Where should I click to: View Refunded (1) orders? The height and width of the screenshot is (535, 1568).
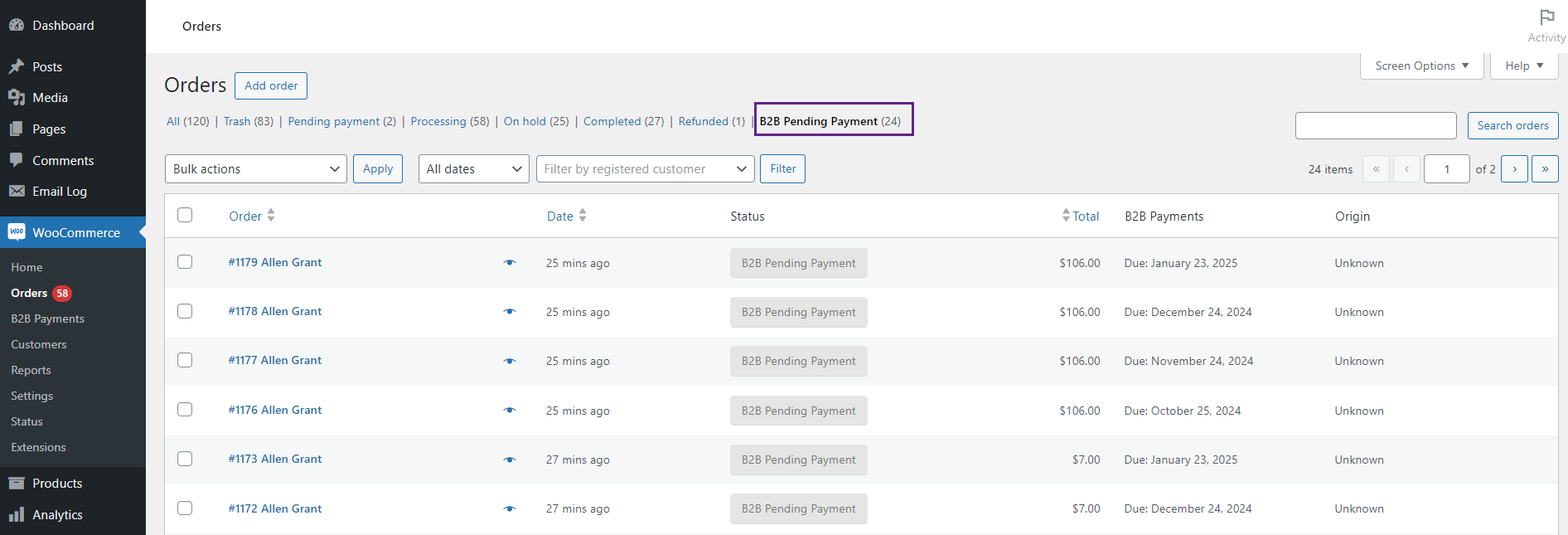tap(712, 121)
